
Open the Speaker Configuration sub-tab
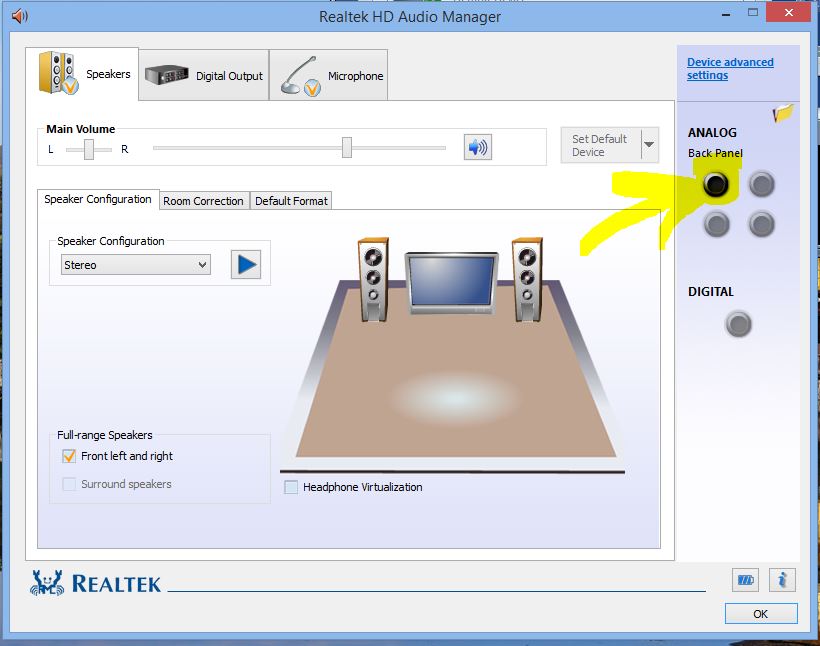click(x=98, y=199)
